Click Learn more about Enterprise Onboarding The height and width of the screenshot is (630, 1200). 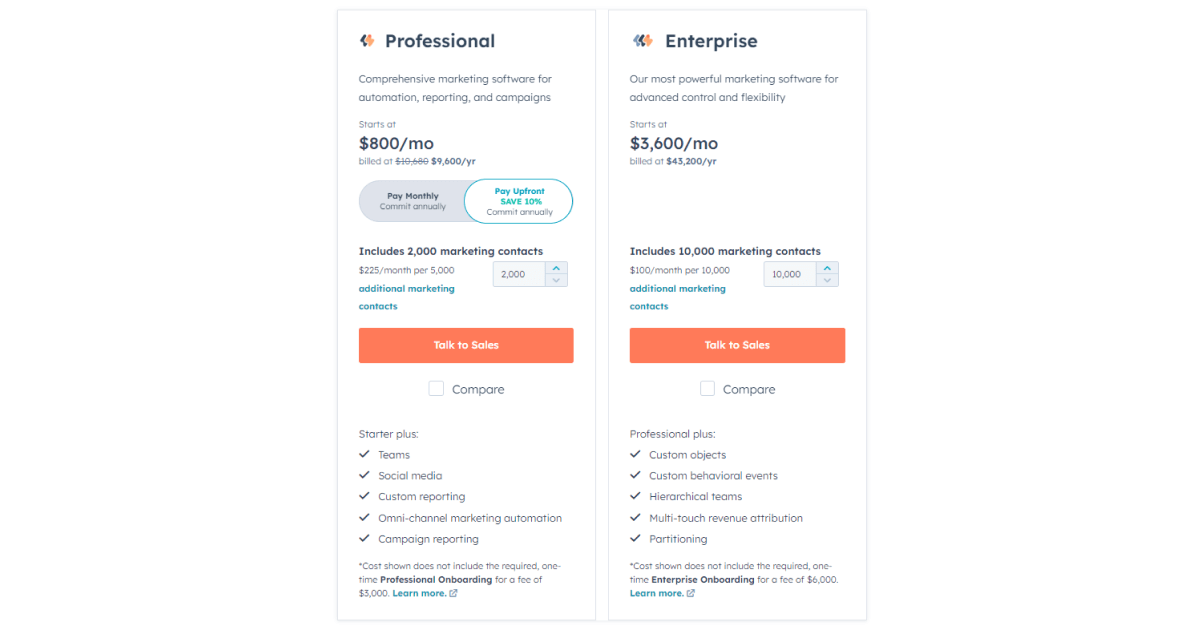click(656, 592)
